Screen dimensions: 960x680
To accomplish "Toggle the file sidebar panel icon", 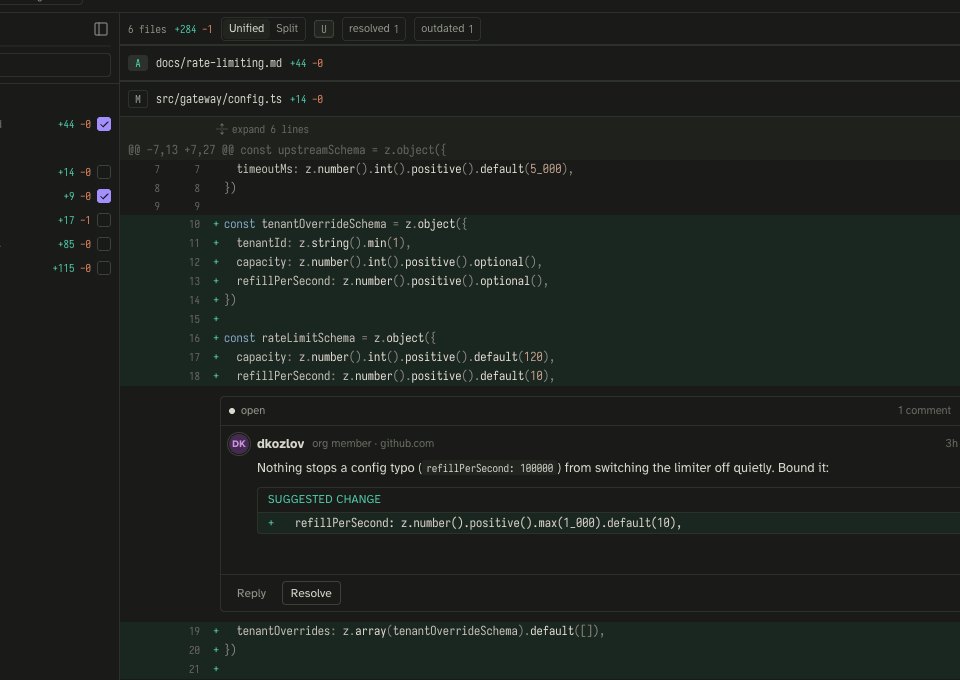I will 101,29.
